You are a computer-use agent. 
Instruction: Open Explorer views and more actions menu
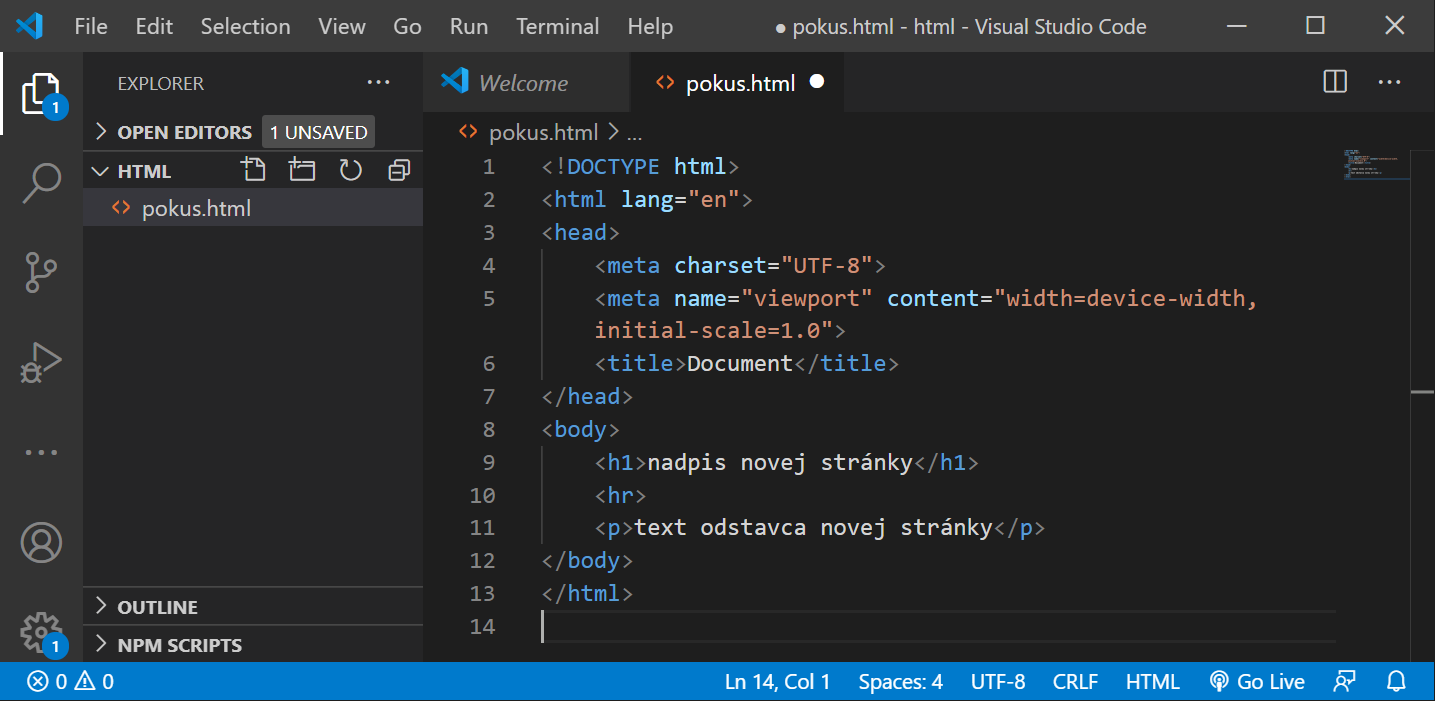[x=378, y=83]
